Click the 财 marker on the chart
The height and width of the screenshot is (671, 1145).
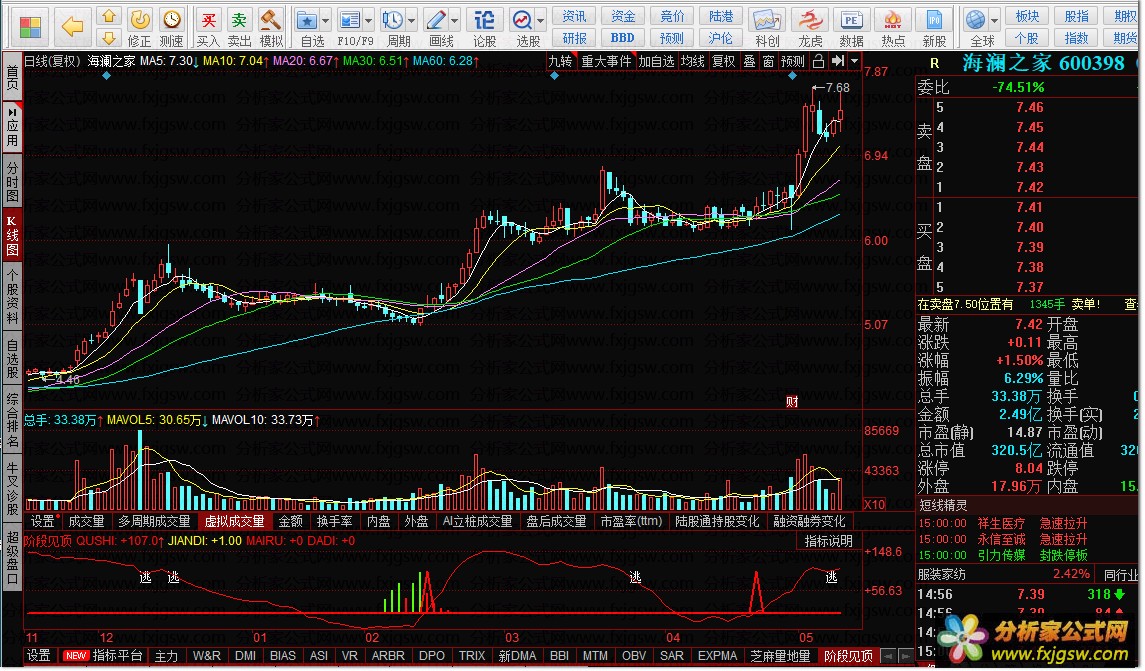(792, 401)
